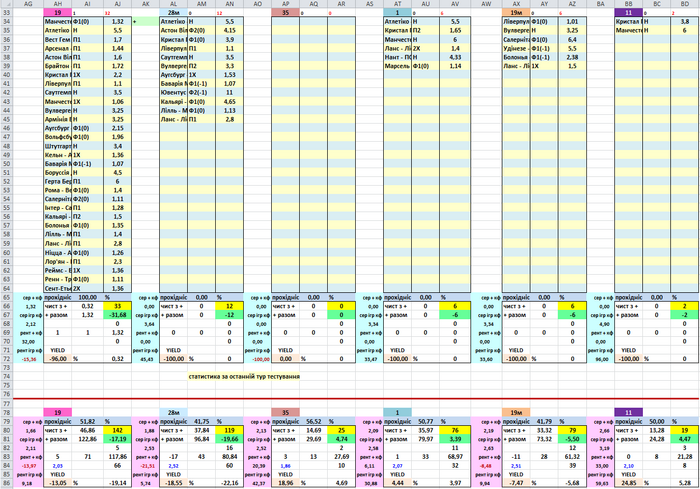Click the YIELD value '-96,00'

pos(58,359)
